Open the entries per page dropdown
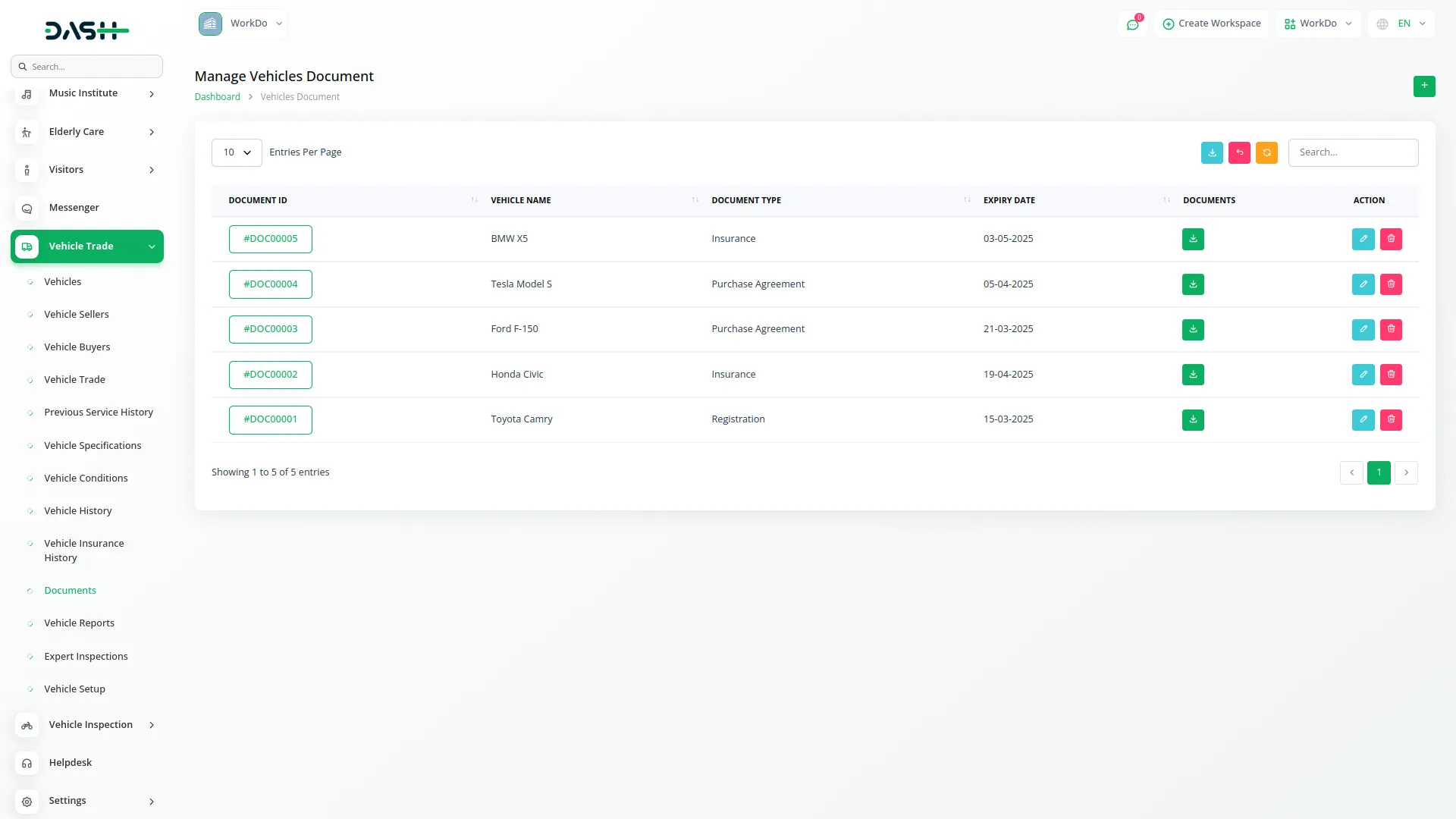Image resolution: width=1456 pixels, height=819 pixels. (237, 152)
